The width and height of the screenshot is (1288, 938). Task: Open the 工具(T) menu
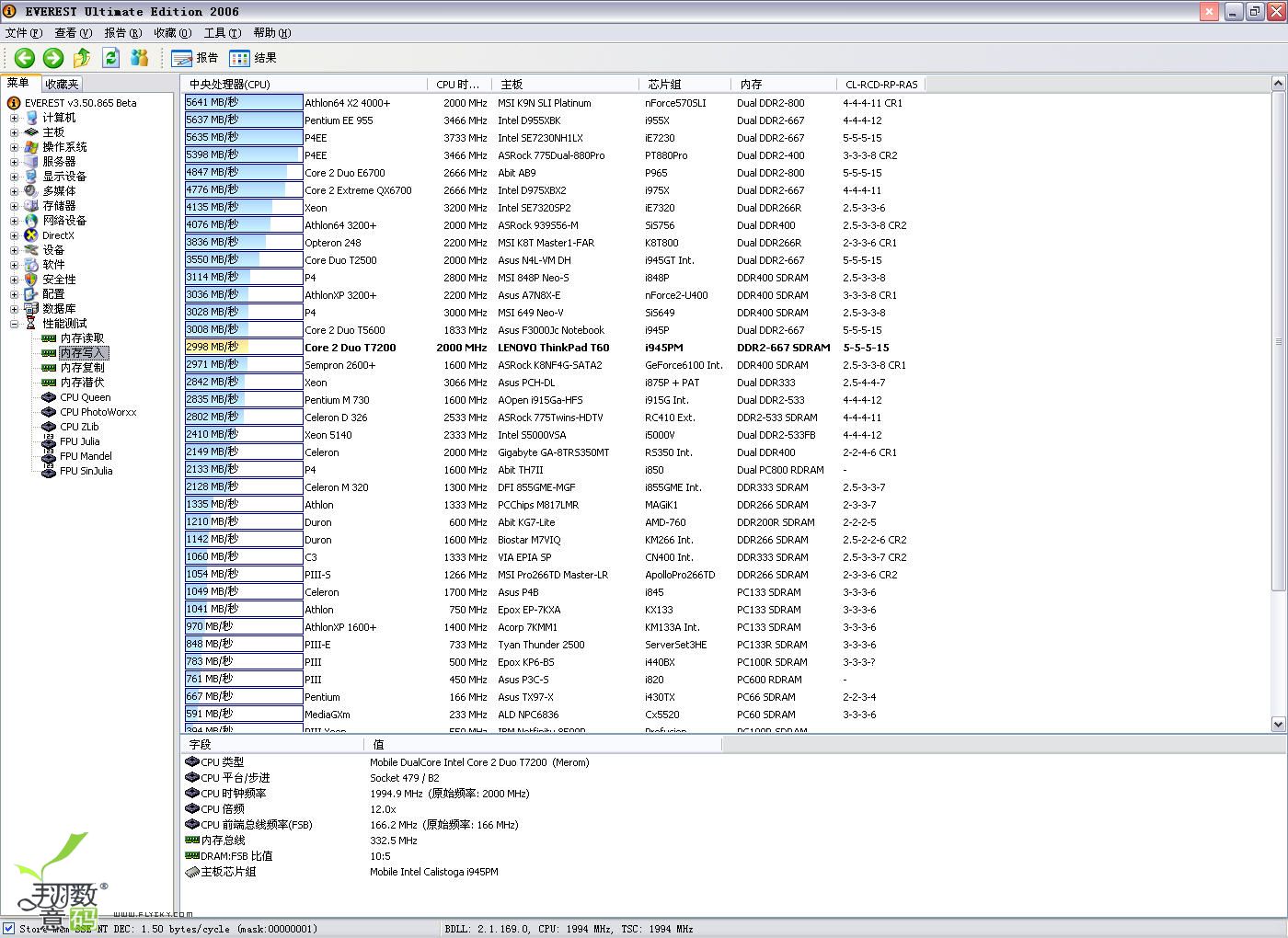click(x=223, y=33)
